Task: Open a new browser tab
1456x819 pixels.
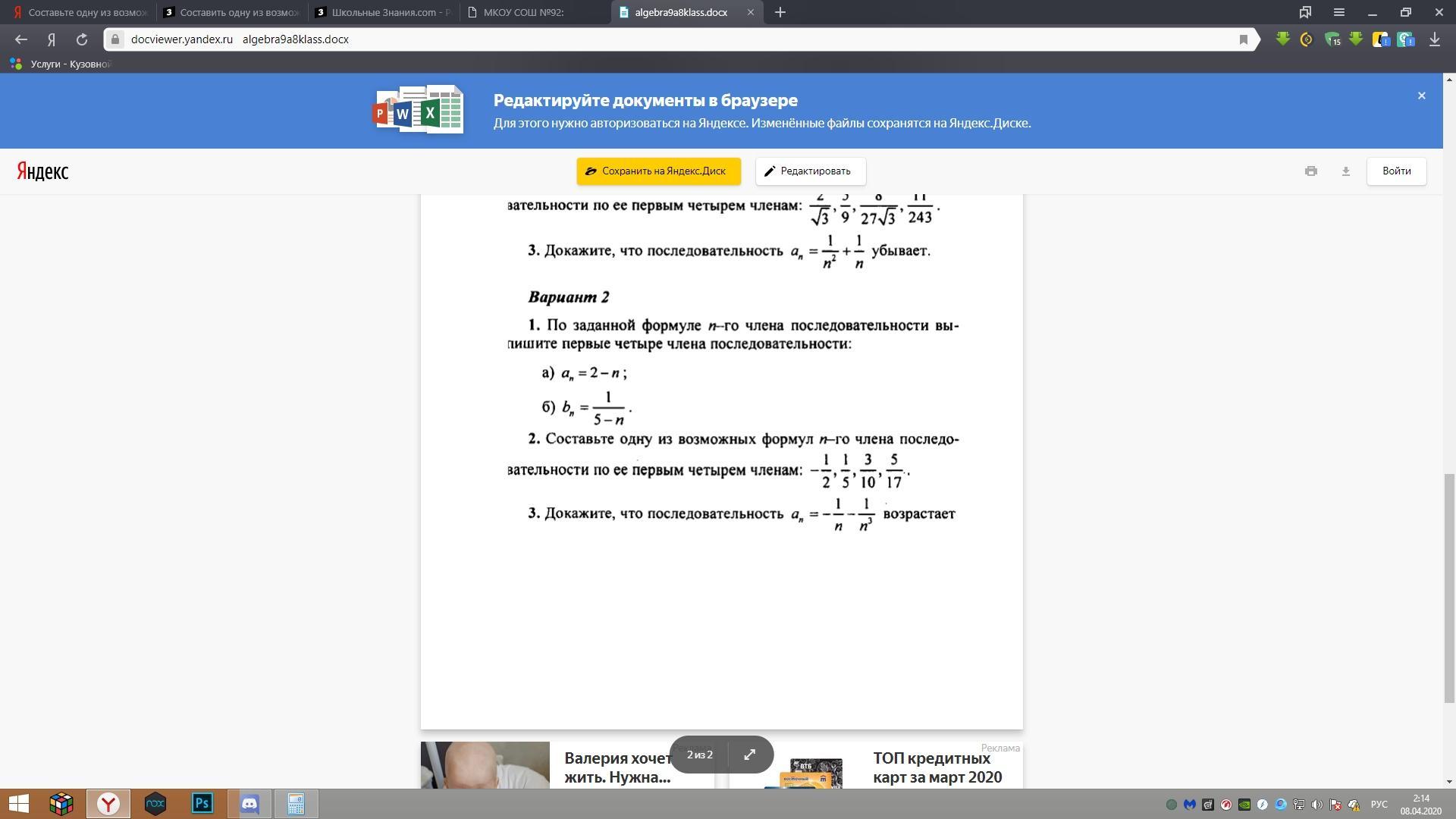Action: click(780, 12)
